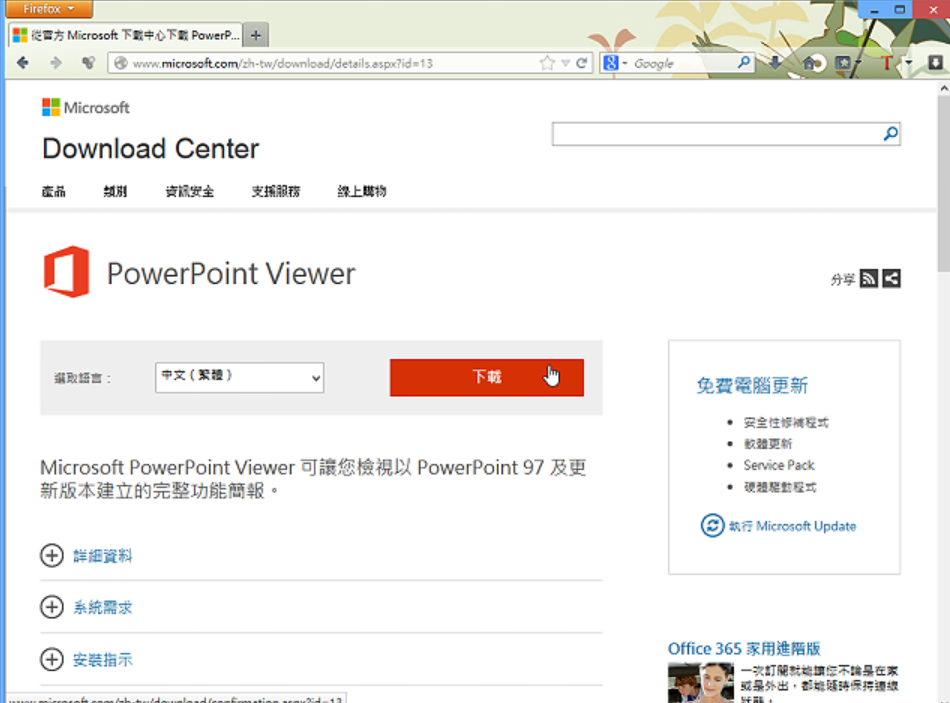Click the red 下載 download button
Viewport: 950px width, 703px height.
[487, 378]
